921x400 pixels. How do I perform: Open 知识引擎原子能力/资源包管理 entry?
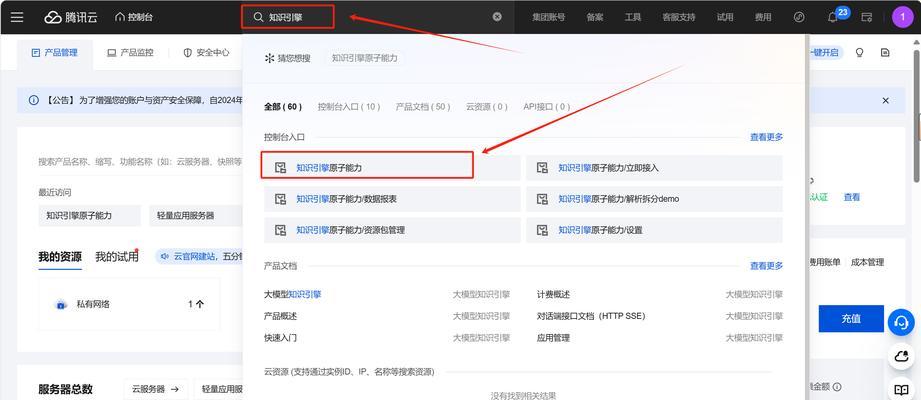tap(392, 230)
